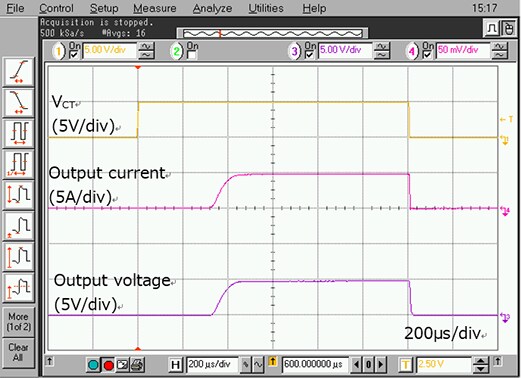Open the File menu
This screenshot has height=378, width=521.
[x=15, y=8]
